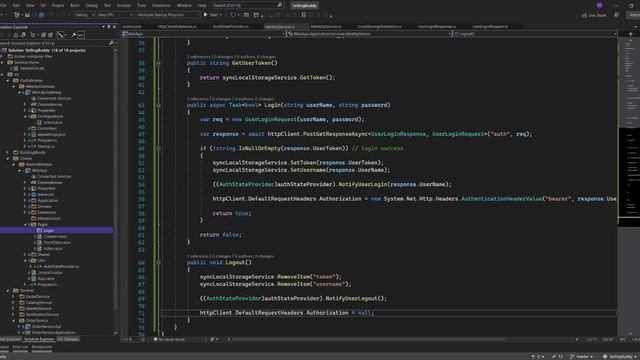Click the Preview Selected Items icon in Solution Explorer
This screenshot has height=360, width=640.
pos(81,35)
